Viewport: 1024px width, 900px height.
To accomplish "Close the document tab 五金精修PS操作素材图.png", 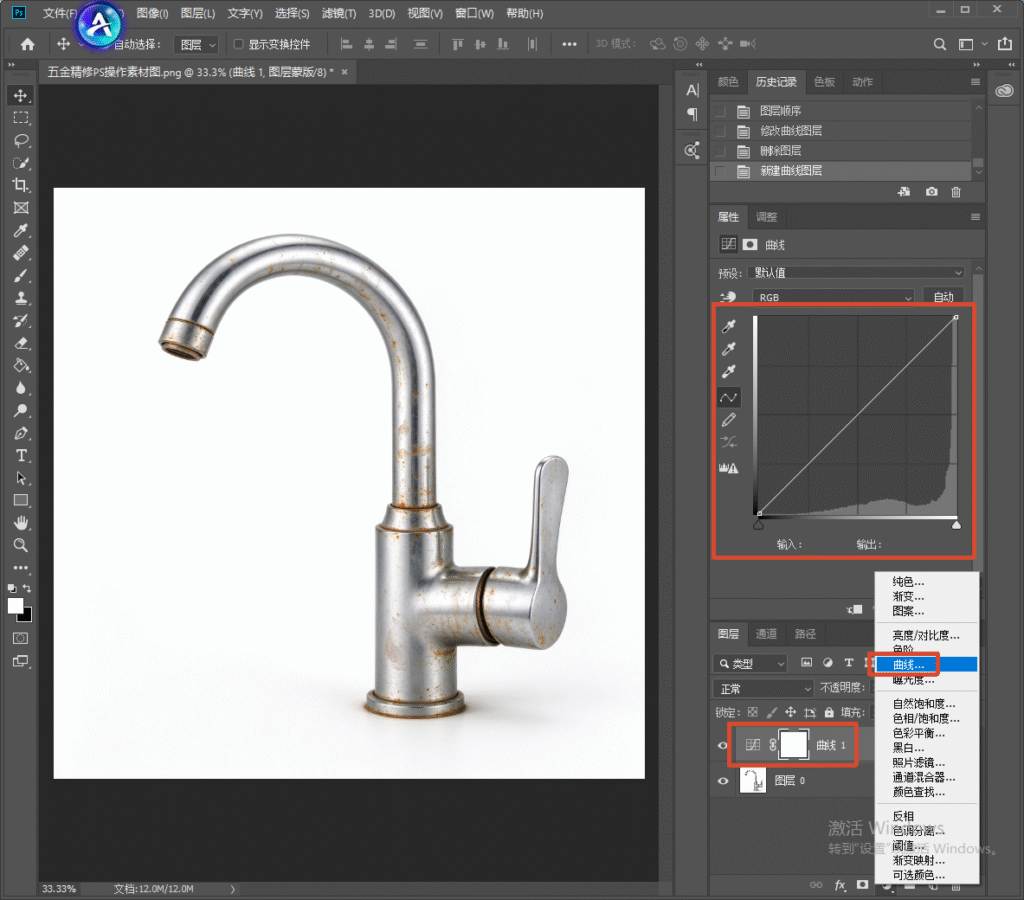I will click(x=344, y=72).
